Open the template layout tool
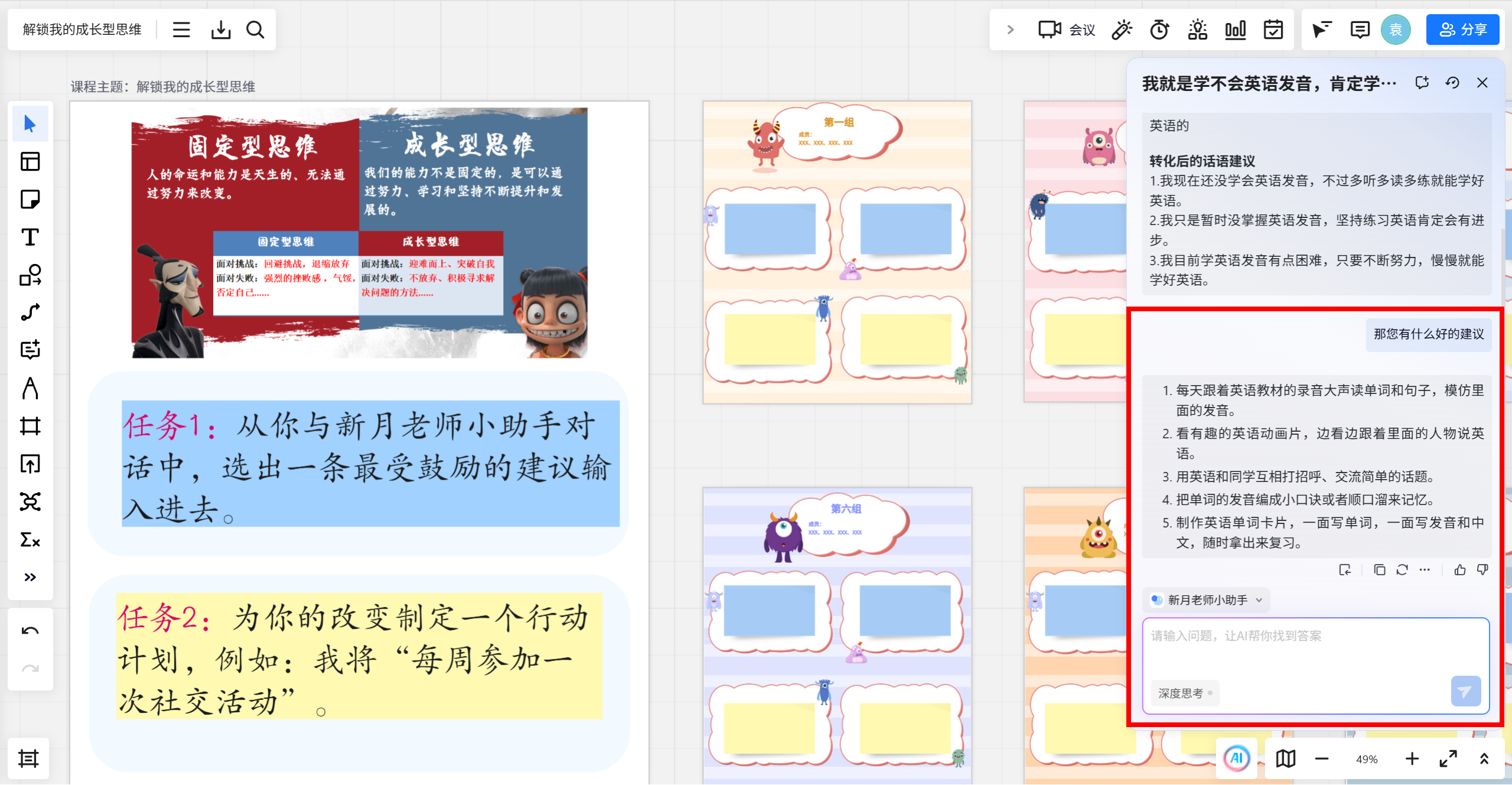This screenshot has height=785, width=1512. 30,162
